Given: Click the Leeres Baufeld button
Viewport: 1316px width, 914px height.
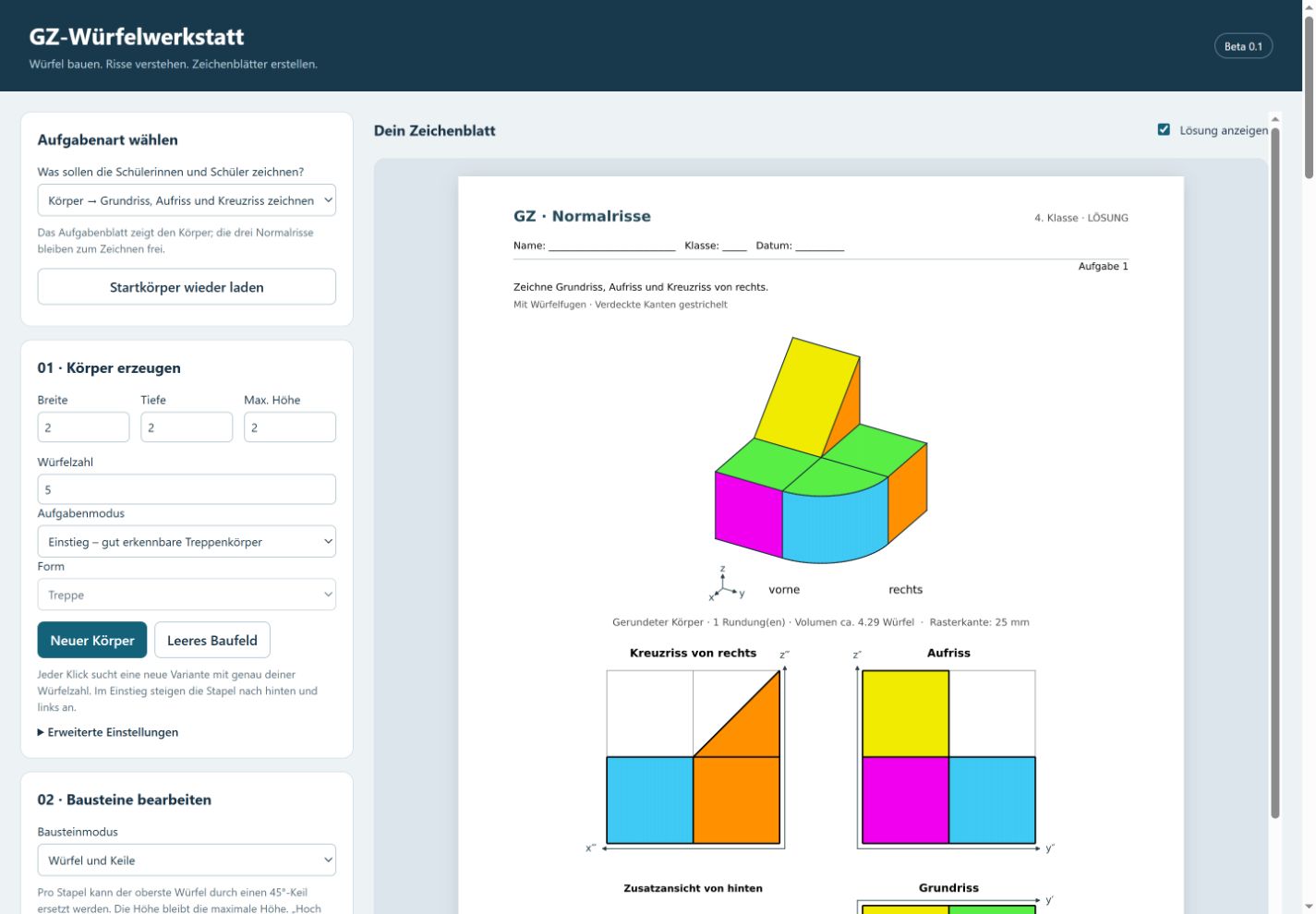Looking at the screenshot, I should 212,640.
